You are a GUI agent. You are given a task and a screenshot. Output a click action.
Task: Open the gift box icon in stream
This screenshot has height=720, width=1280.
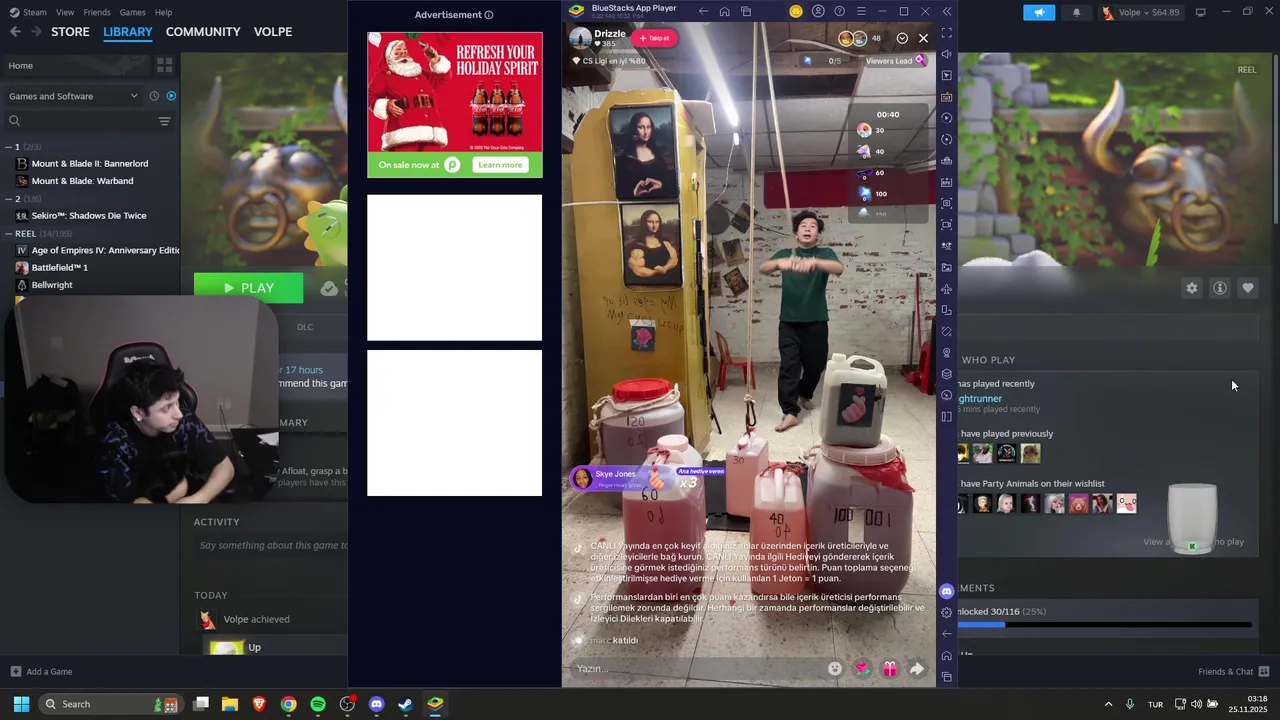[889, 669]
